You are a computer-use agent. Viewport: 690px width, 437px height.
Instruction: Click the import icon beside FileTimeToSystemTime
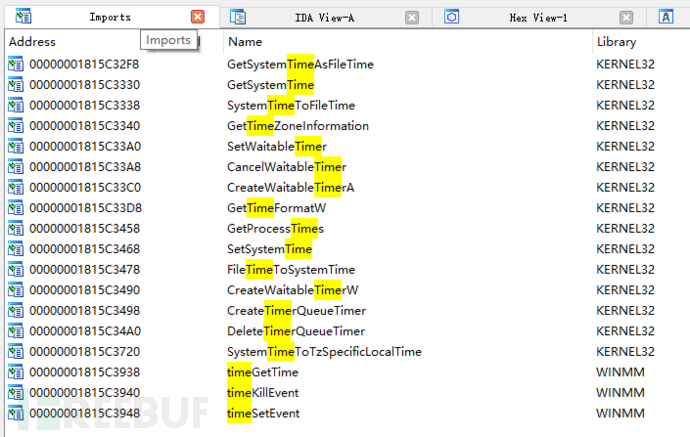tap(15, 269)
